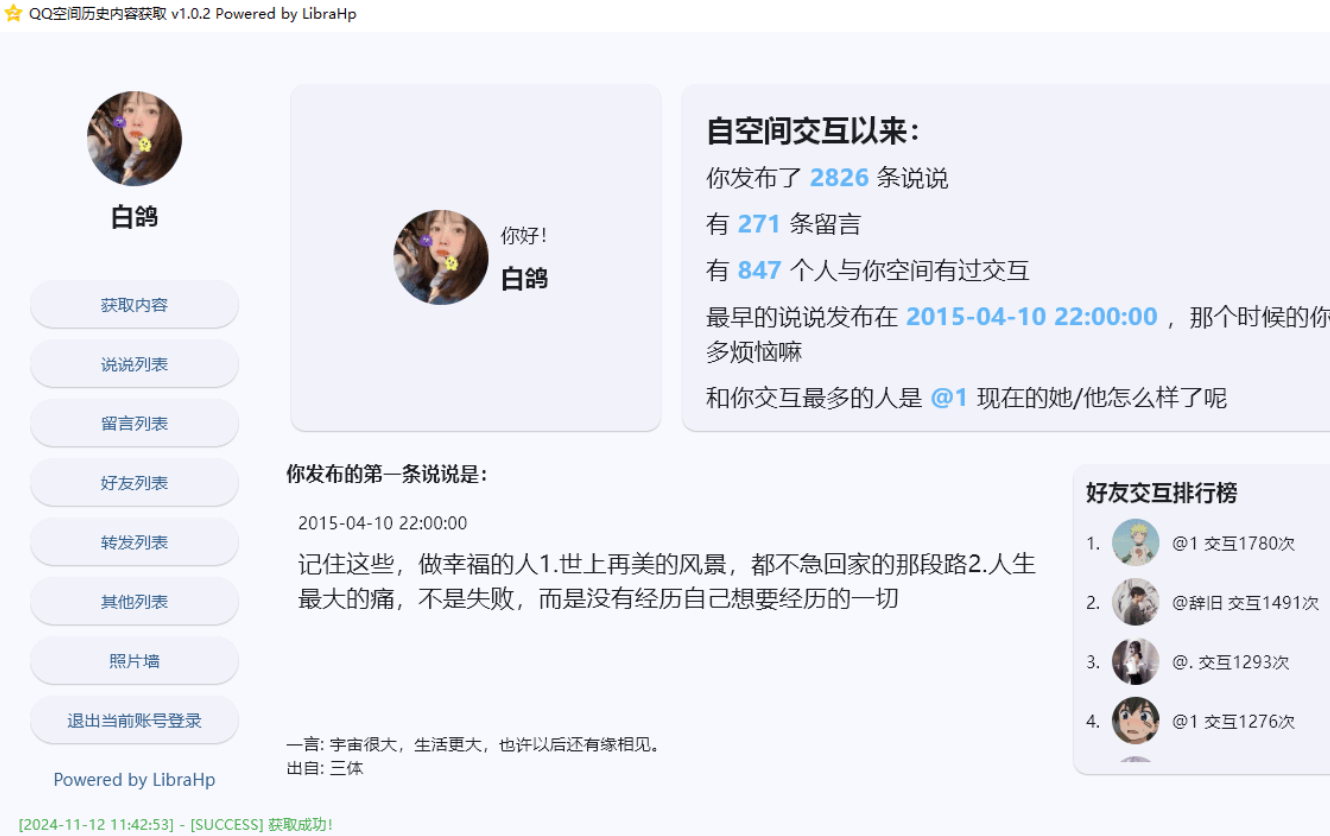Open the rank 1 friend's avatar
This screenshot has width=1330, height=836.
coord(1135,543)
